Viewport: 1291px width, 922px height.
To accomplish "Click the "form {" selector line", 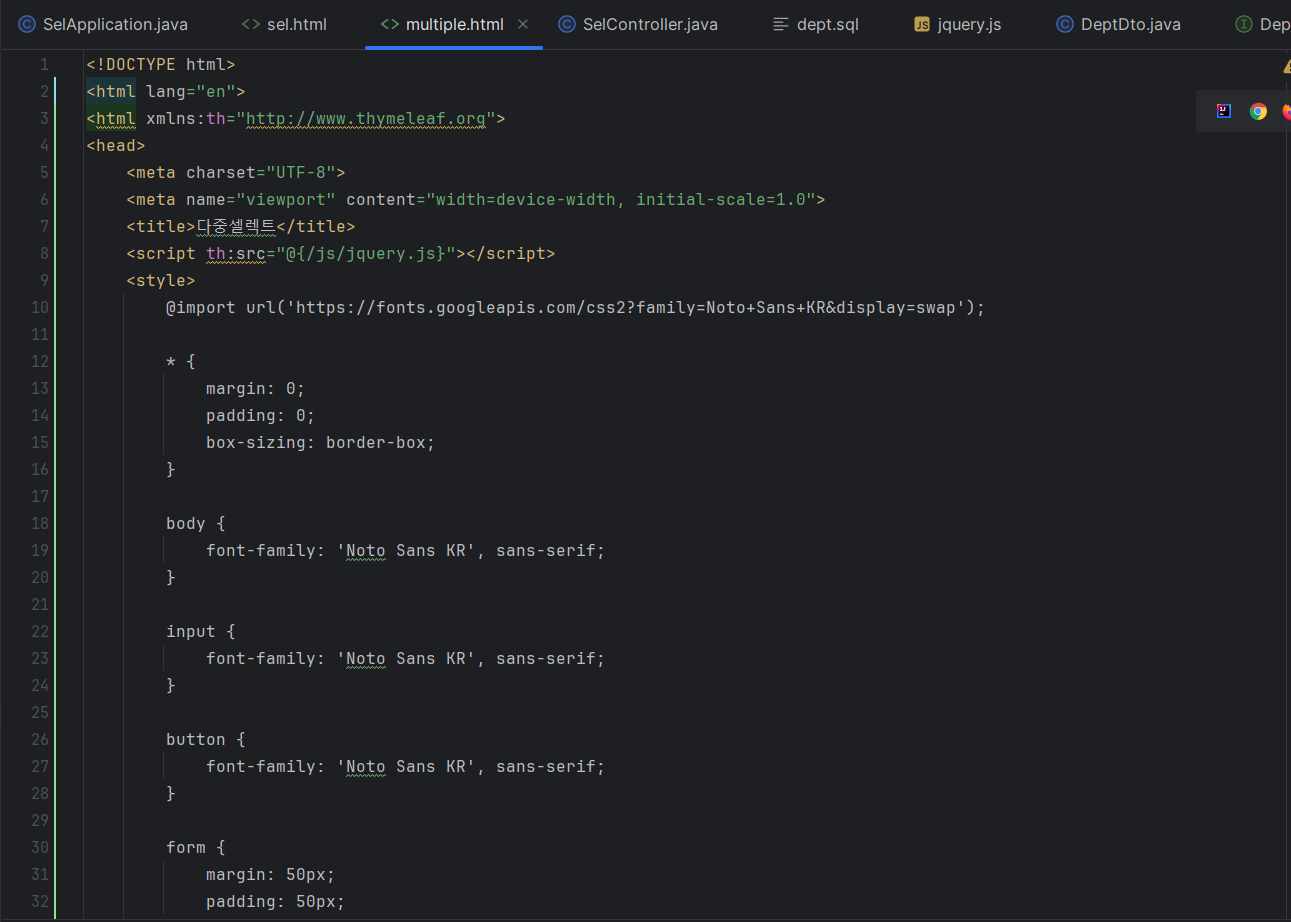I will click(x=196, y=848).
